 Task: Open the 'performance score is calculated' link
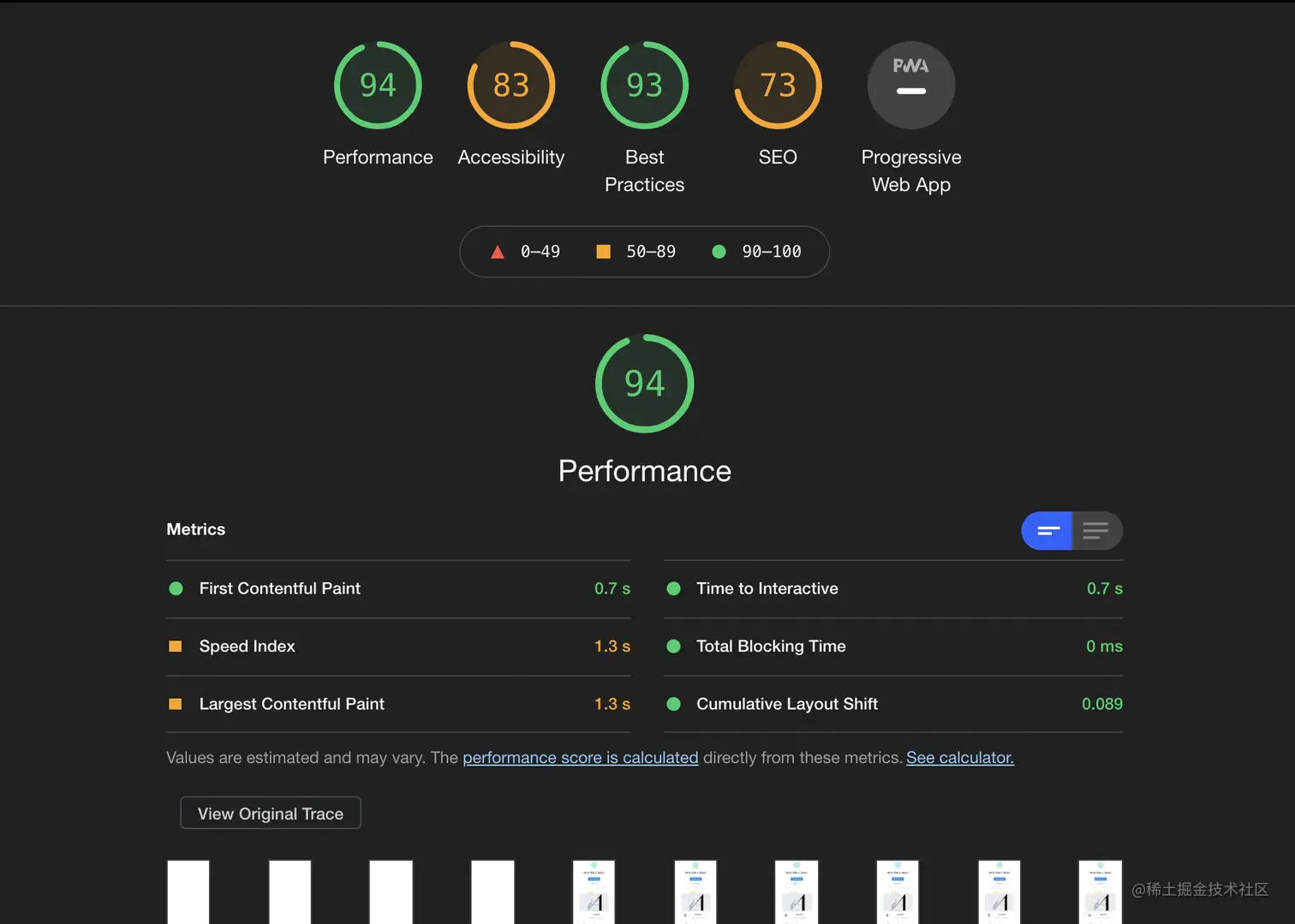pos(581,758)
